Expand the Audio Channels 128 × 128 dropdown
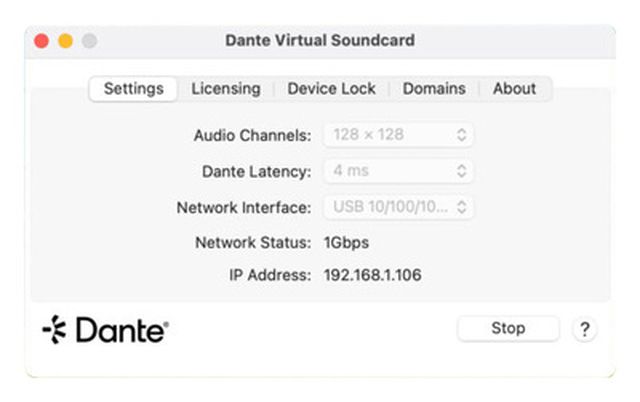The image size is (640, 402). click(398, 134)
